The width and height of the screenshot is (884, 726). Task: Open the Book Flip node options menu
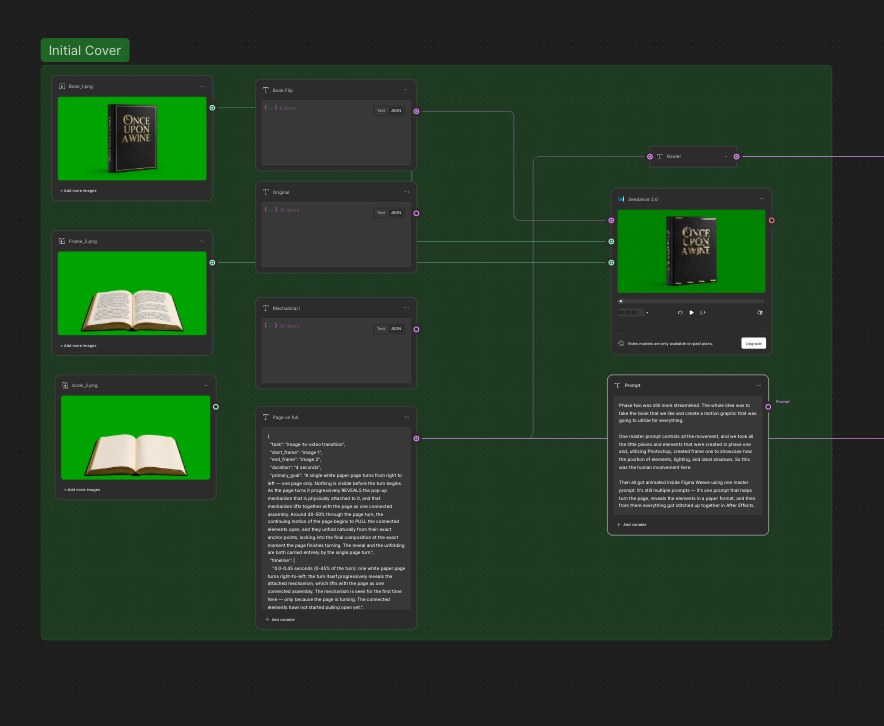[x=405, y=90]
